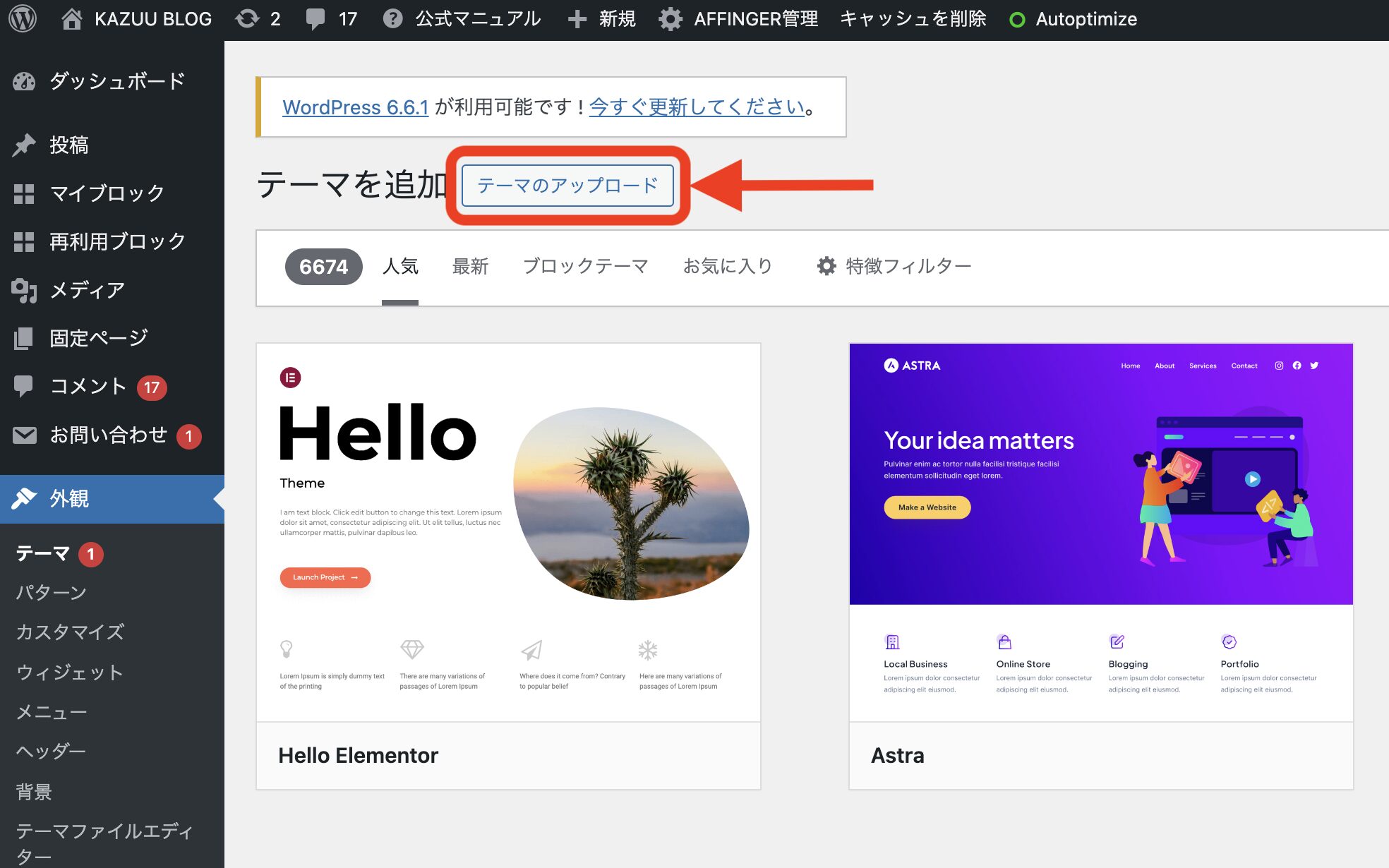The image size is (1389, 868).
Task: Select the 最新 newest themes tab
Action: pyautogui.click(x=470, y=265)
